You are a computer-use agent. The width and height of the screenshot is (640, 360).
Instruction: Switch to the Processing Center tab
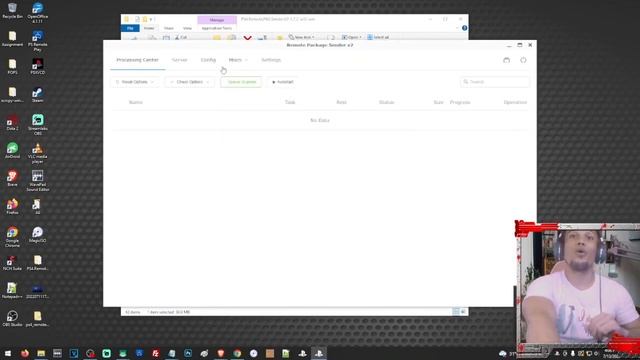click(x=138, y=60)
